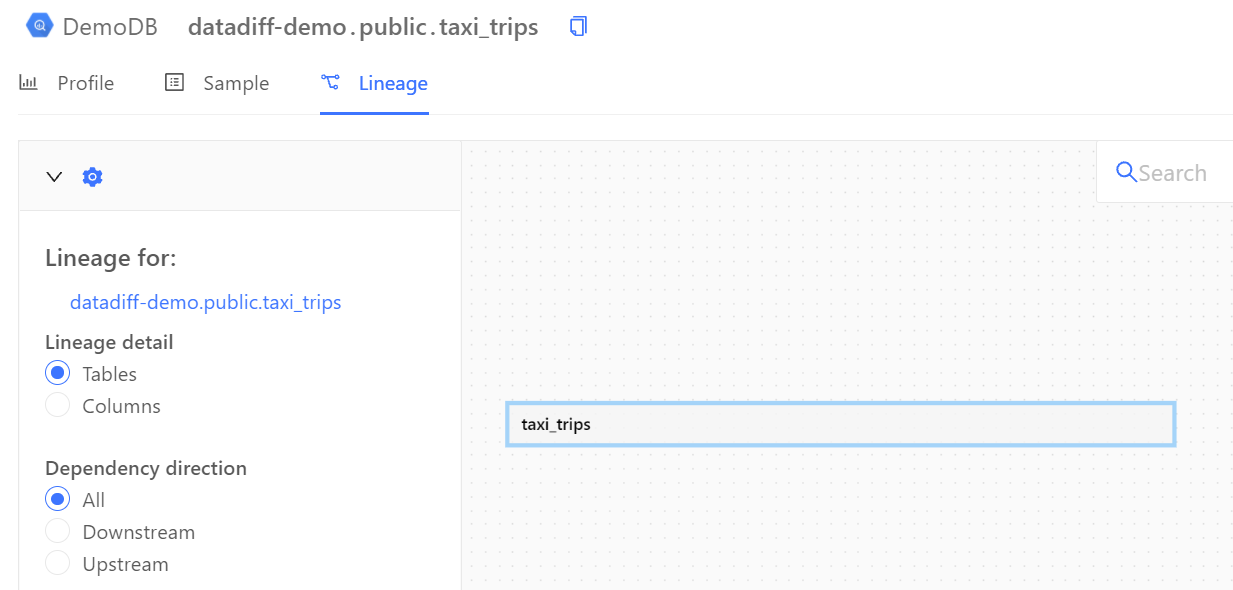Select the Columns lineage detail option
1233x590 pixels.
tap(58, 405)
